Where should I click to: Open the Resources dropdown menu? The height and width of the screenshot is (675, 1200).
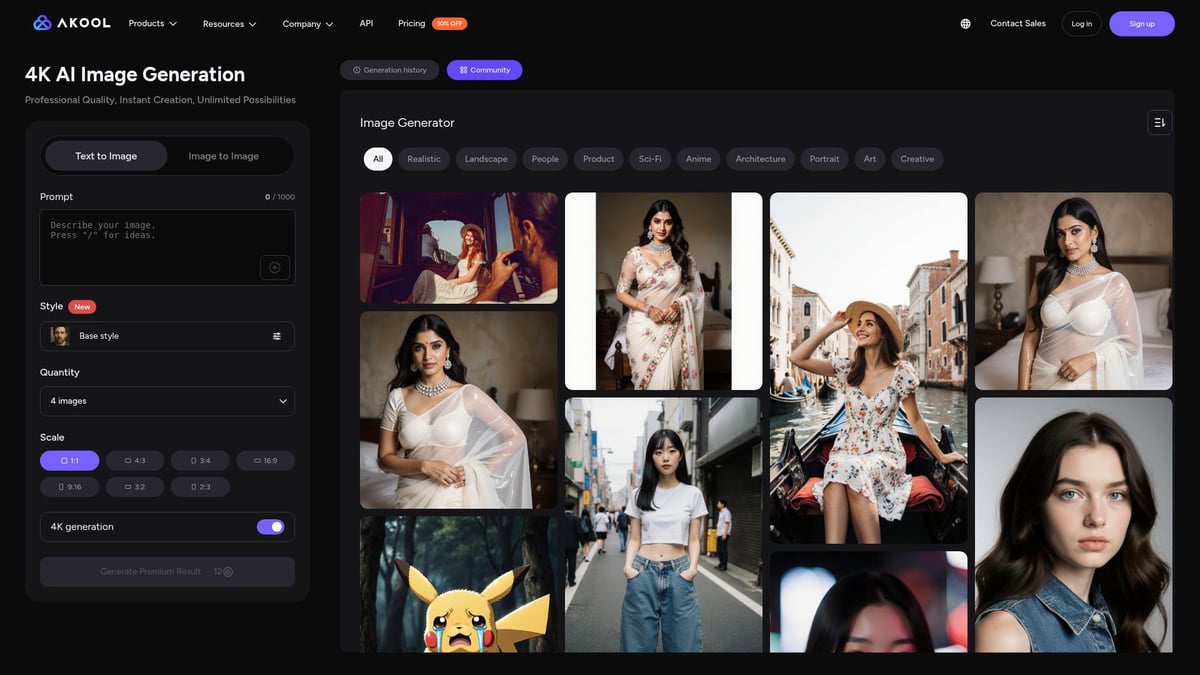229,24
